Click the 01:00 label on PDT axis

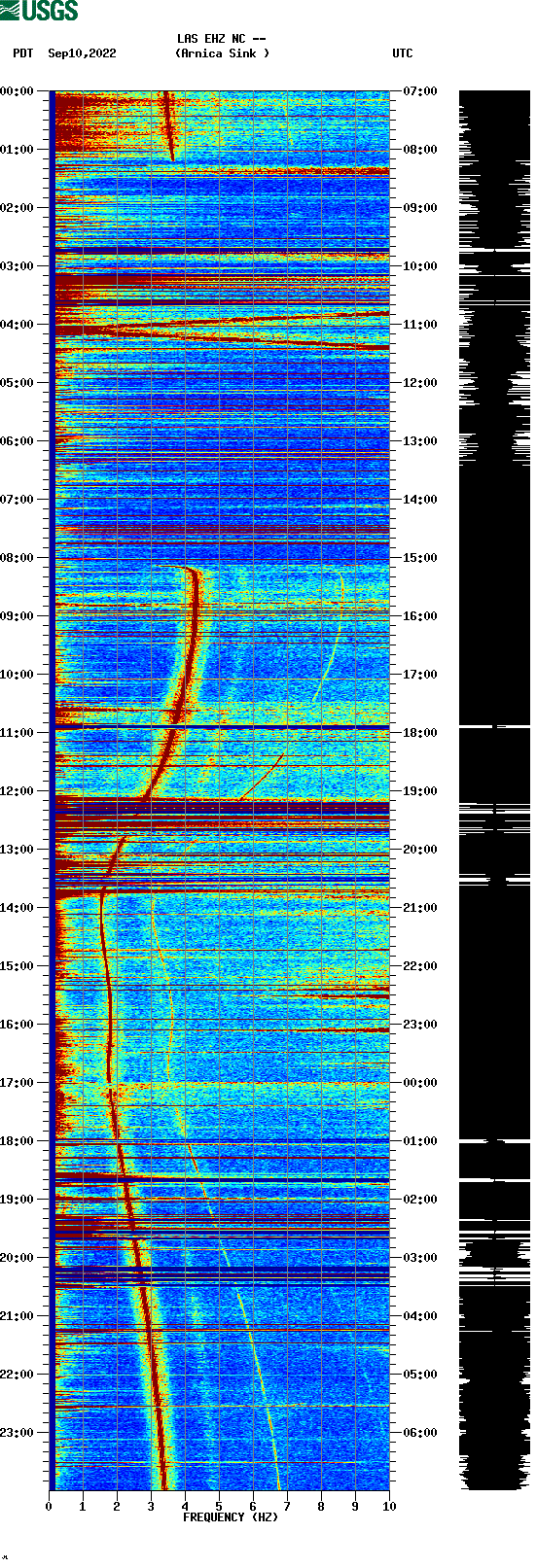(x=18, y=150)
